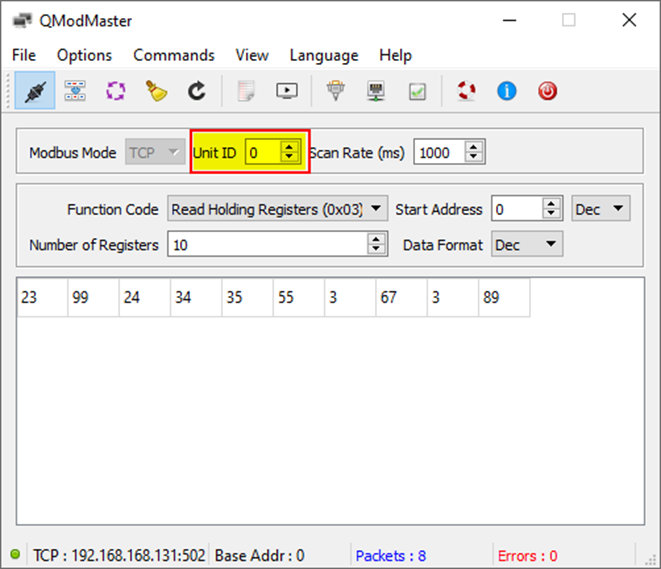The height and width of the screenshot is (569, 661).
Task: Select register cell with value 67
Action: click(401, 298)
